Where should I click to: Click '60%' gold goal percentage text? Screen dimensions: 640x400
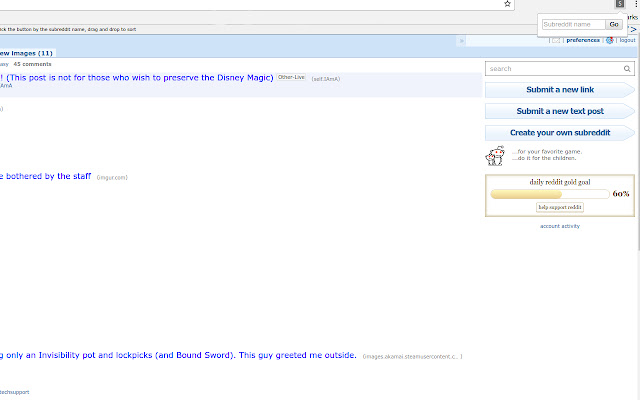click(x=621, y=194)
